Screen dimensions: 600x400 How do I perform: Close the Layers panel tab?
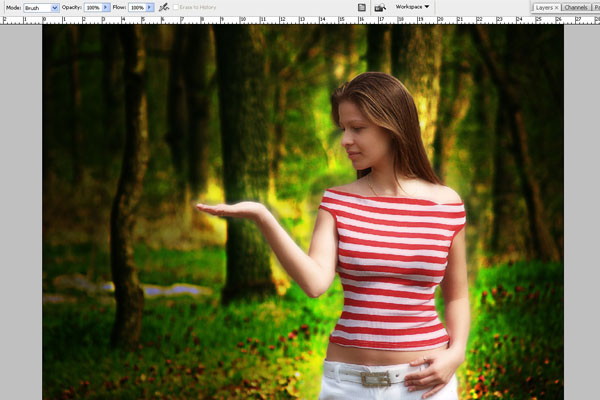point(556,7)
